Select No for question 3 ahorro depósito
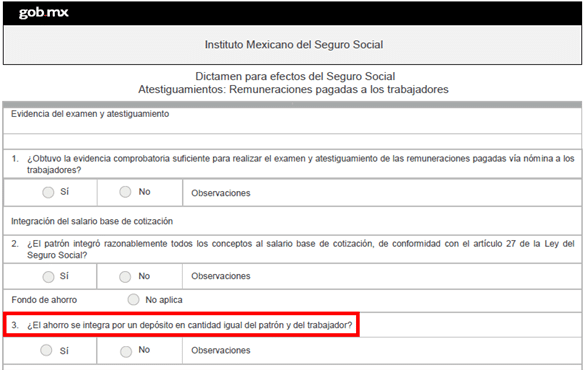585x370 pixels. [x=126, y=351]
